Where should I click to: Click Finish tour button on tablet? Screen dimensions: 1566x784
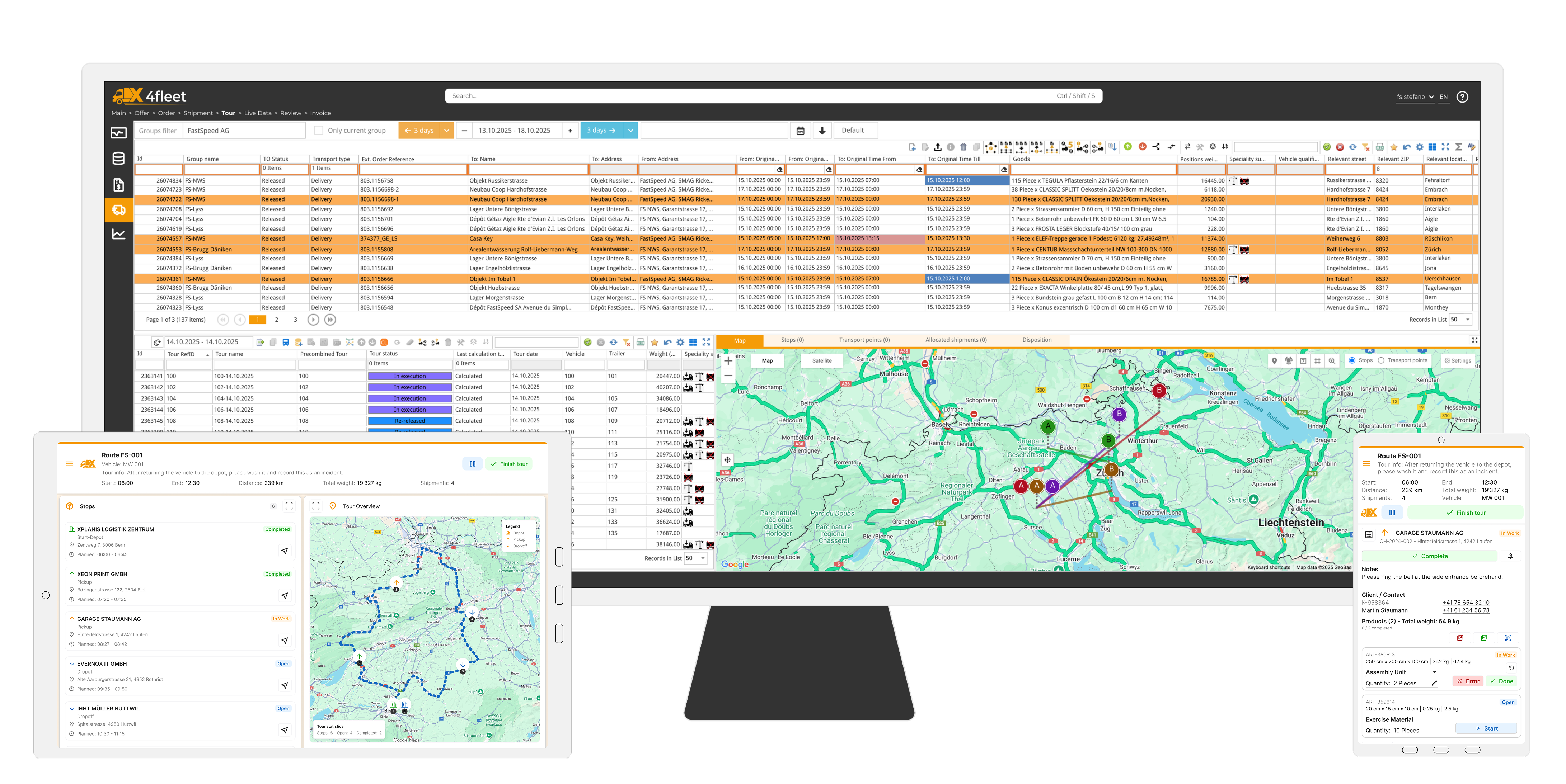[509, 464]
